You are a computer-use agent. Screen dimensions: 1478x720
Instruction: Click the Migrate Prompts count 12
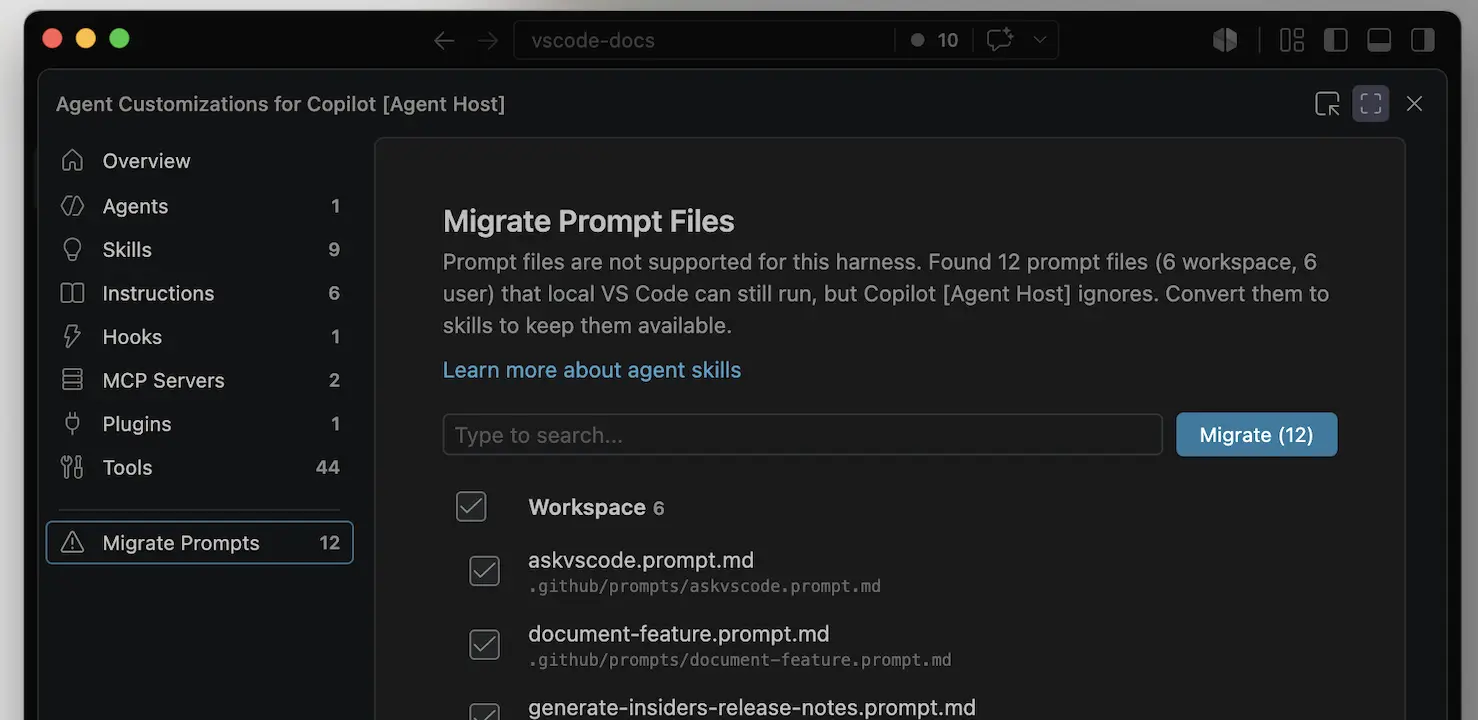coord(330,542)
